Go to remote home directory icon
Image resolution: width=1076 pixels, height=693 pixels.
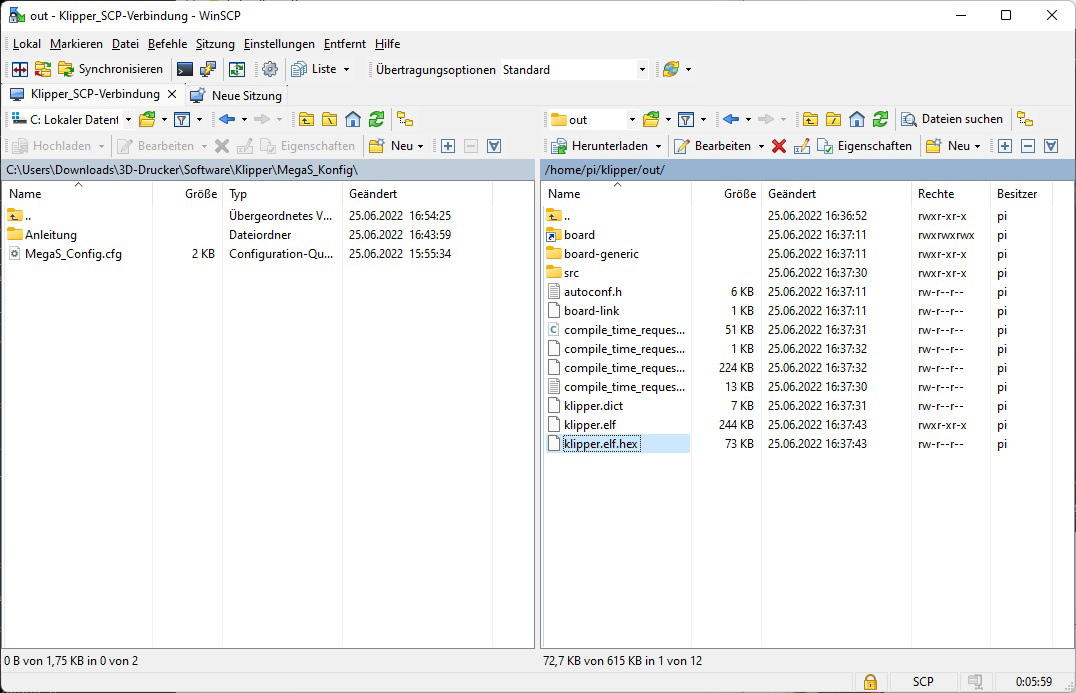click(x=857, y=119)
